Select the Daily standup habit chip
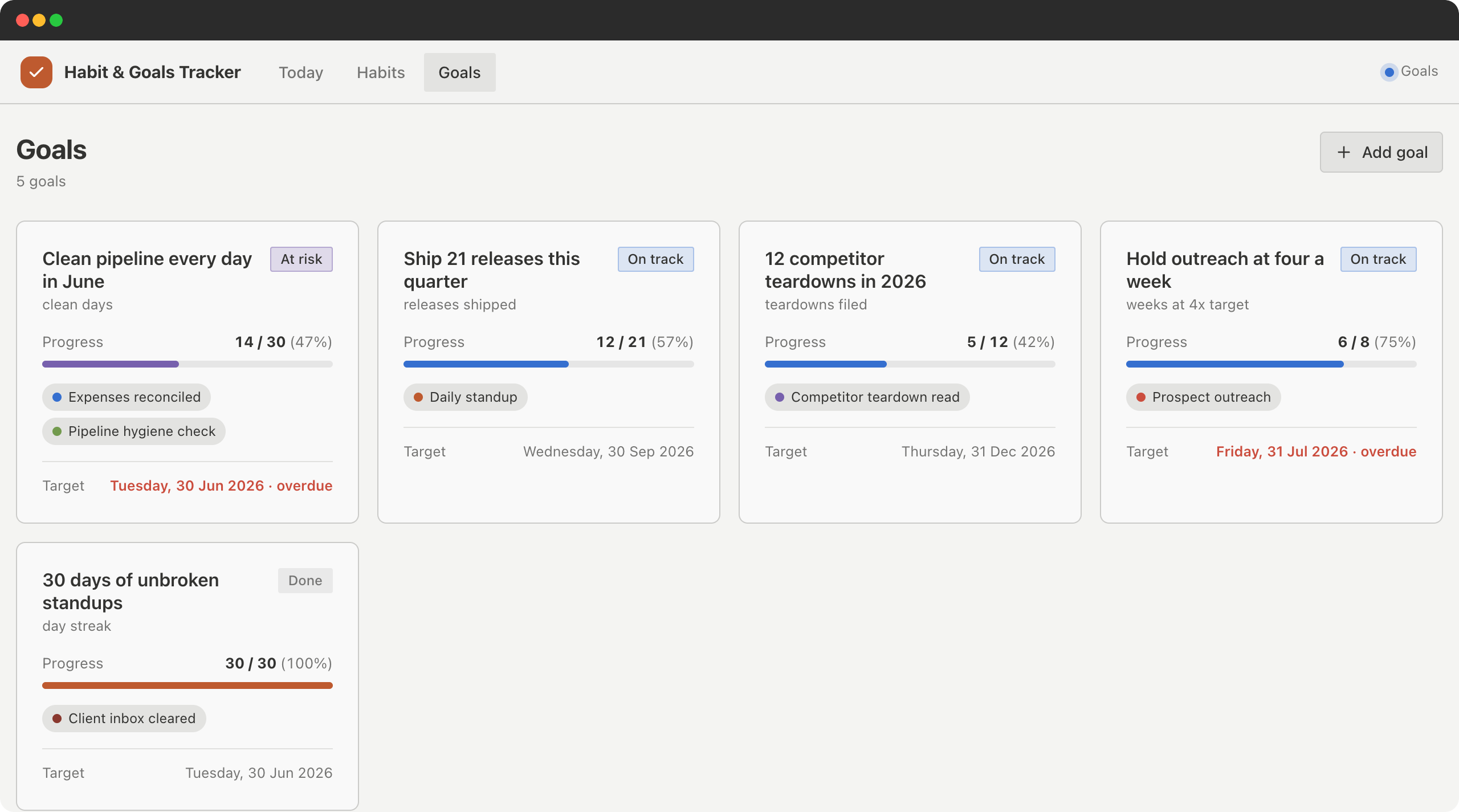The width and height of the screenshot is (1459, 812). point(466,397)
